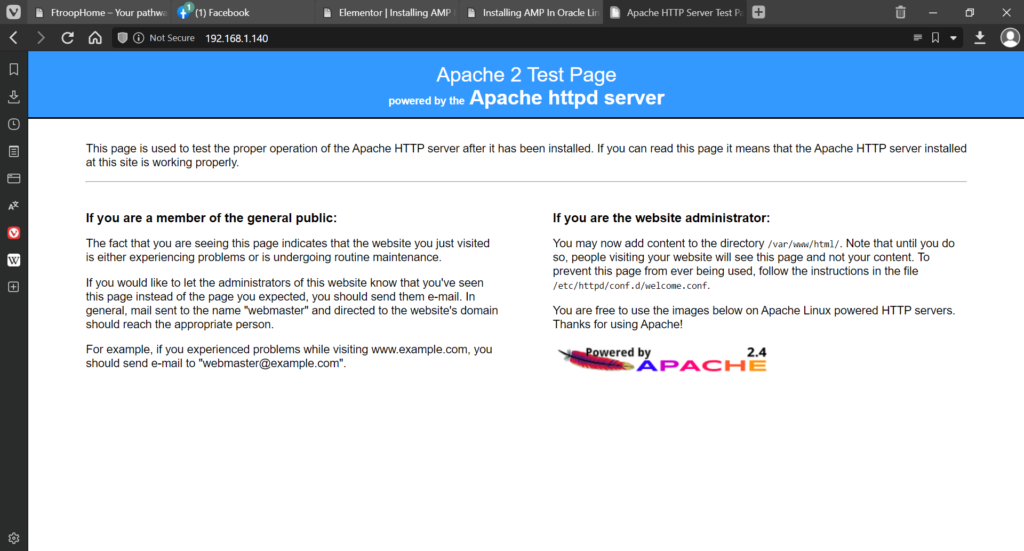Switch to Installing AMP In Oracle tab
1024x551 pixels.
[532, 12]
